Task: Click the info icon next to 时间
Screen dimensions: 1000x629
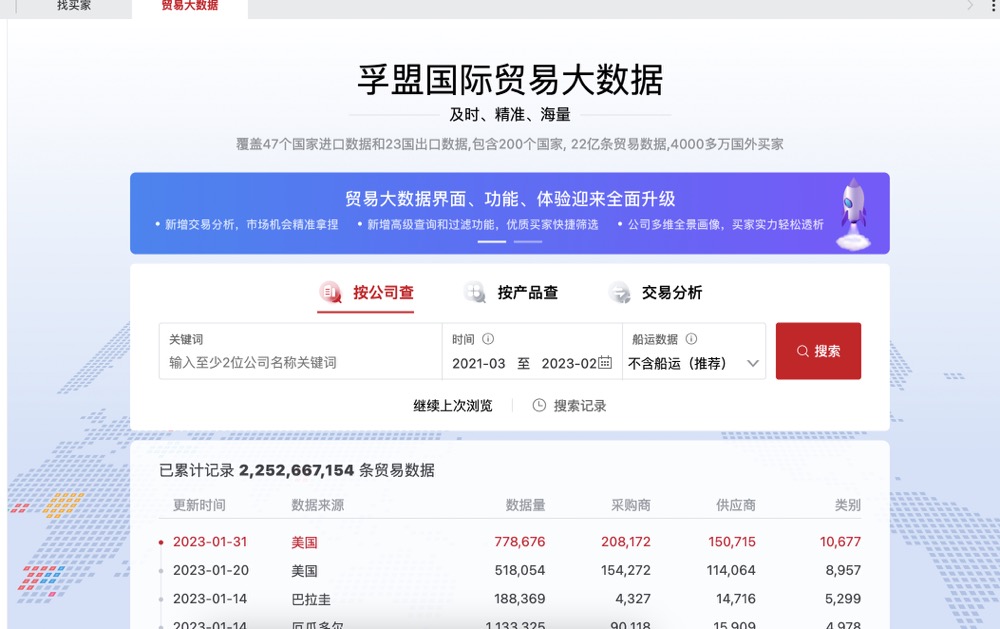Action: tap(489, 338)
